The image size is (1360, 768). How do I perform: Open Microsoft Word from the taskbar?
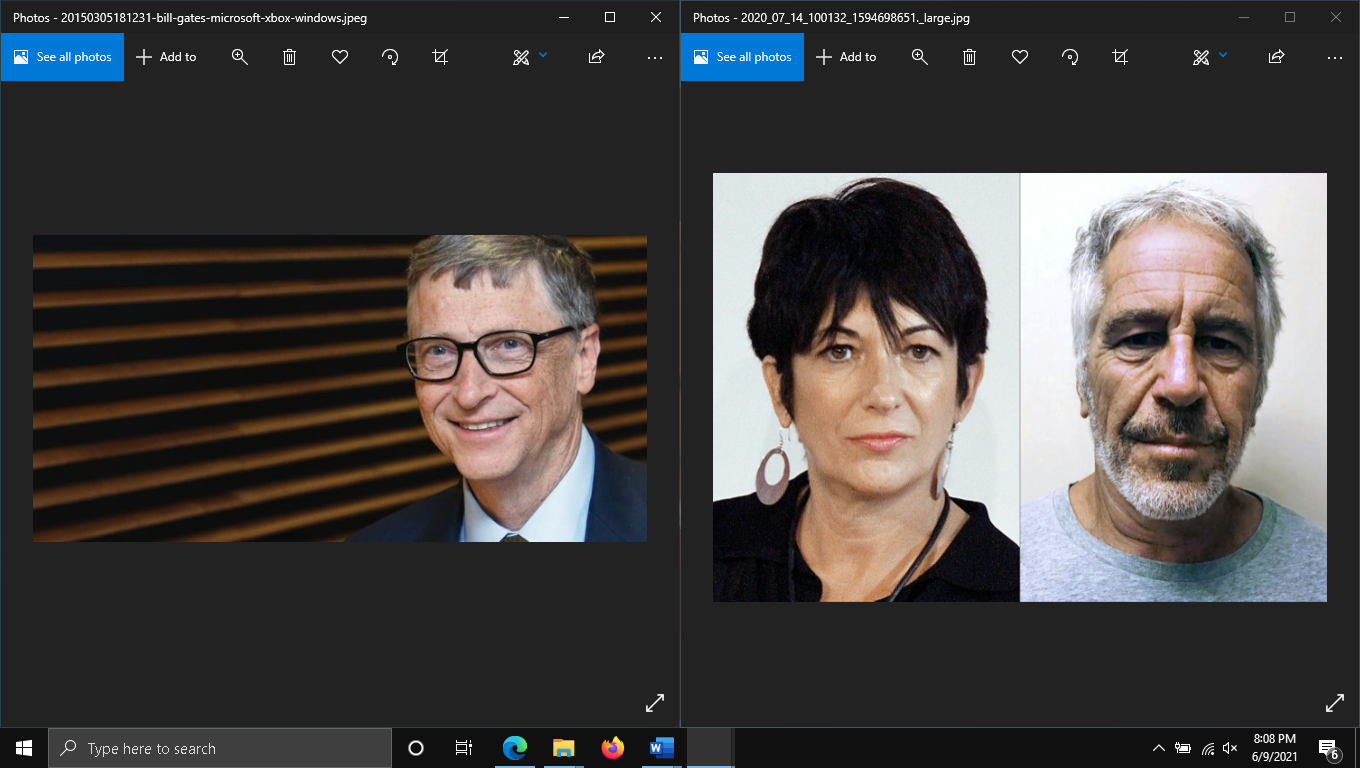[x=662, y=748]
